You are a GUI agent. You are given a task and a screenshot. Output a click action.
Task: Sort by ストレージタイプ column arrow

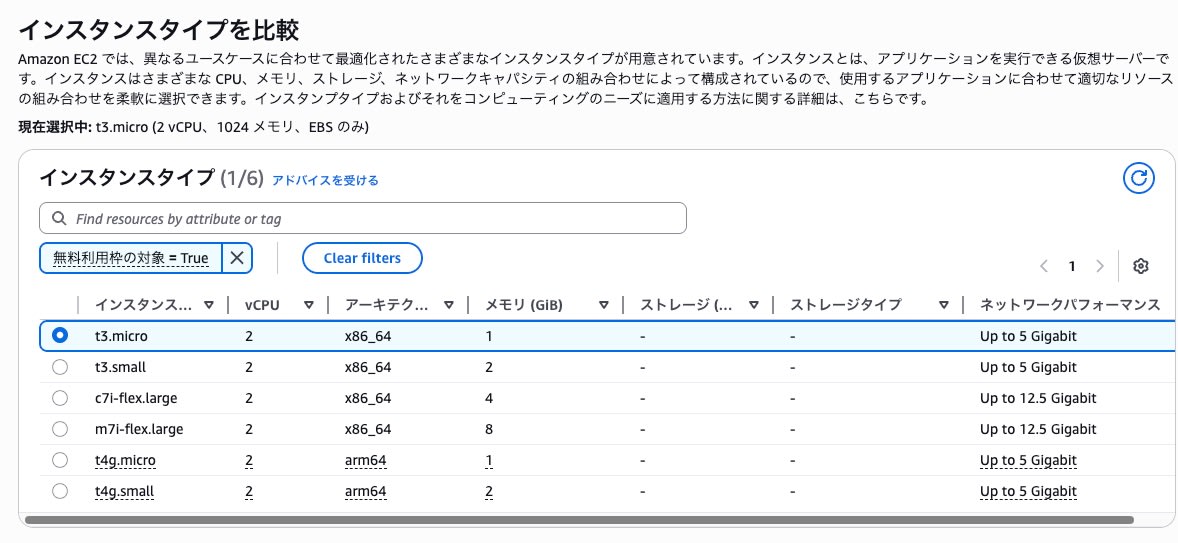coord(944,305)
